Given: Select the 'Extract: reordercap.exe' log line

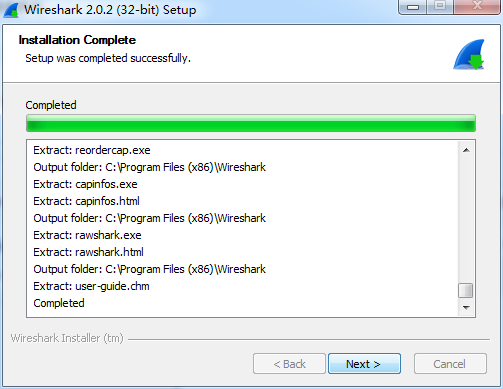Looking at the screenshot, I should (x=92, y=150).
